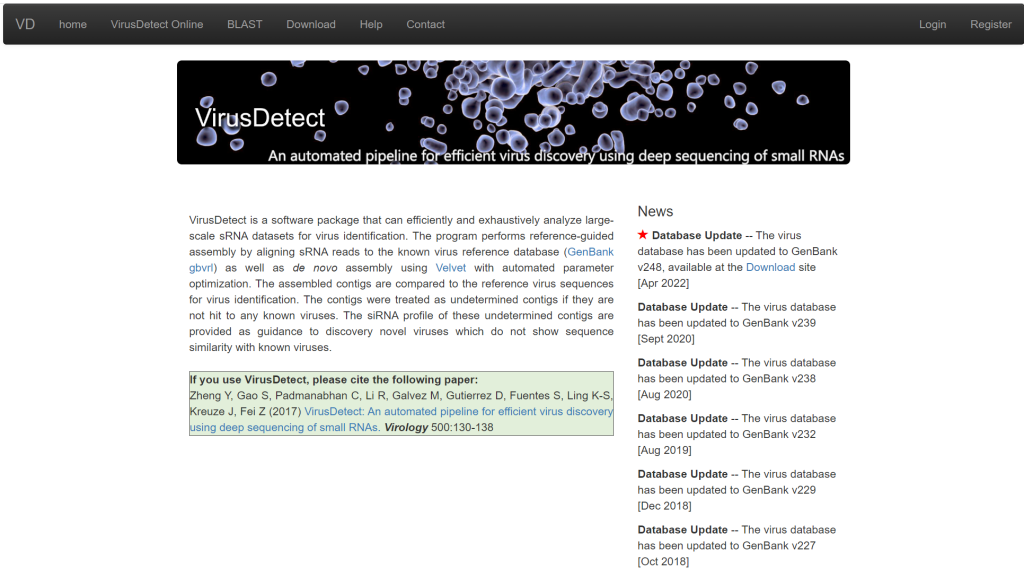Viewport: 1024px width, 578px height.
Task: Click the Register link
Action: pyautogui.click(x=991, y=24)
